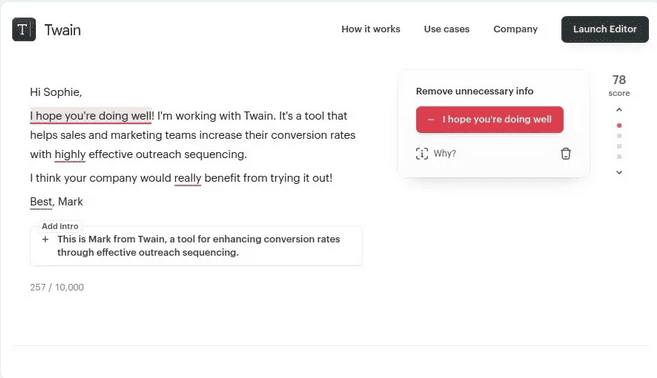Go to next suggestion with down chevron

click(619, 172)
